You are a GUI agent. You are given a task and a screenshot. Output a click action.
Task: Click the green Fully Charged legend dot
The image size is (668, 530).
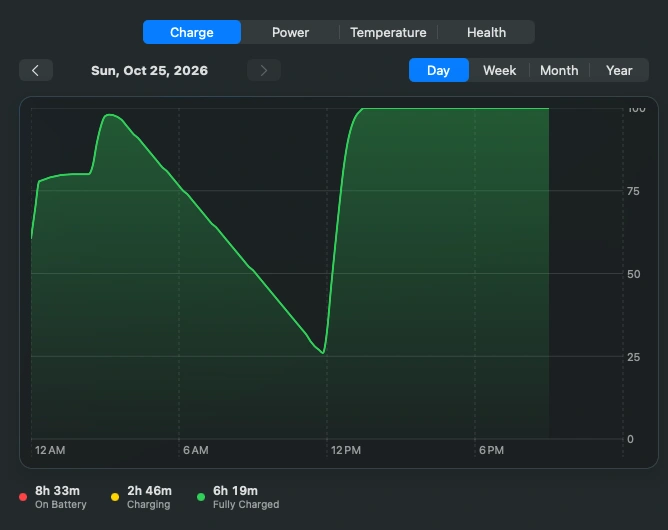201,497
